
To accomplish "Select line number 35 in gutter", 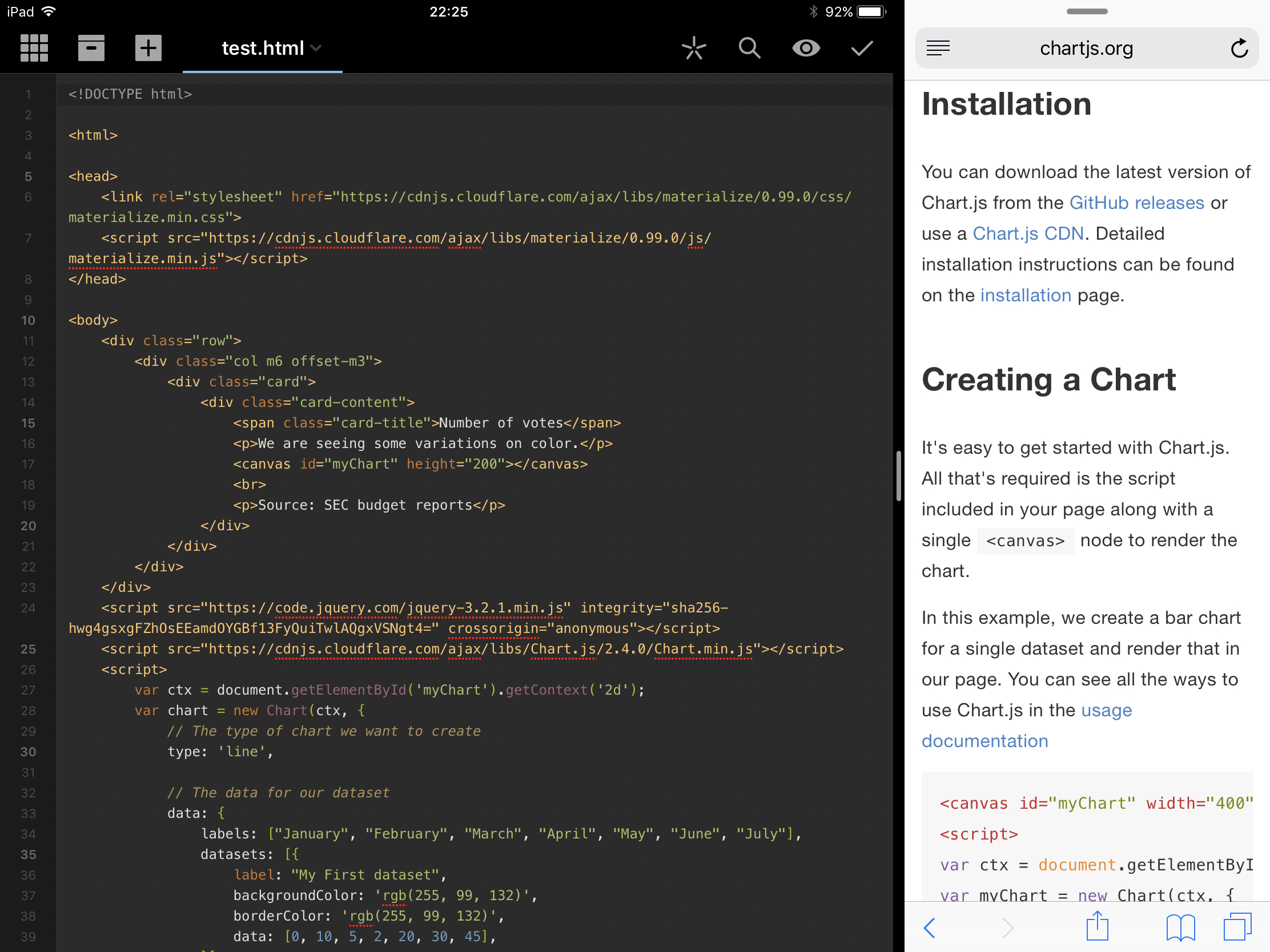I will pyautogui.click(x=28, y=854).
